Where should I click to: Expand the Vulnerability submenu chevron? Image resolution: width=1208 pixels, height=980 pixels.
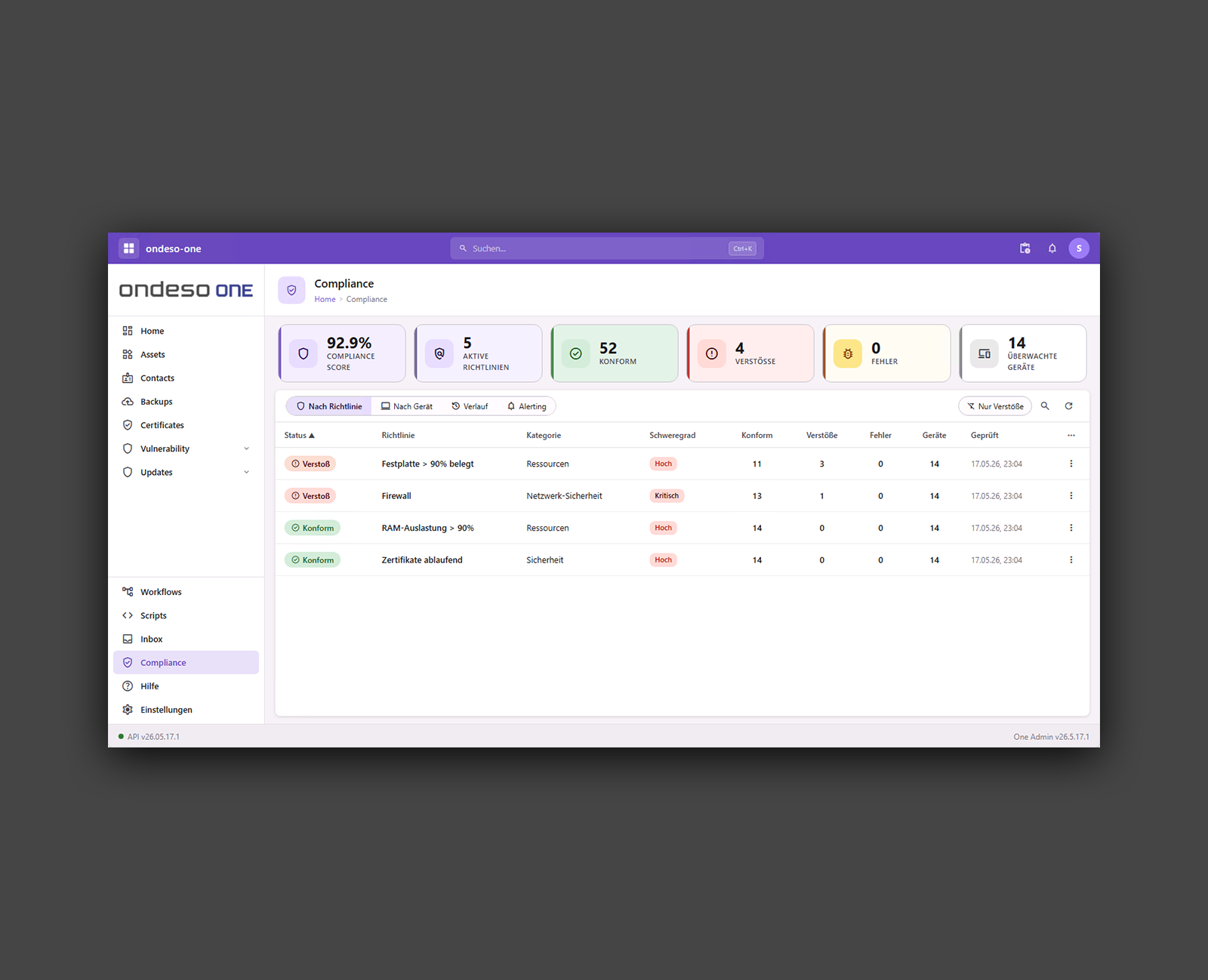[246, 448]
